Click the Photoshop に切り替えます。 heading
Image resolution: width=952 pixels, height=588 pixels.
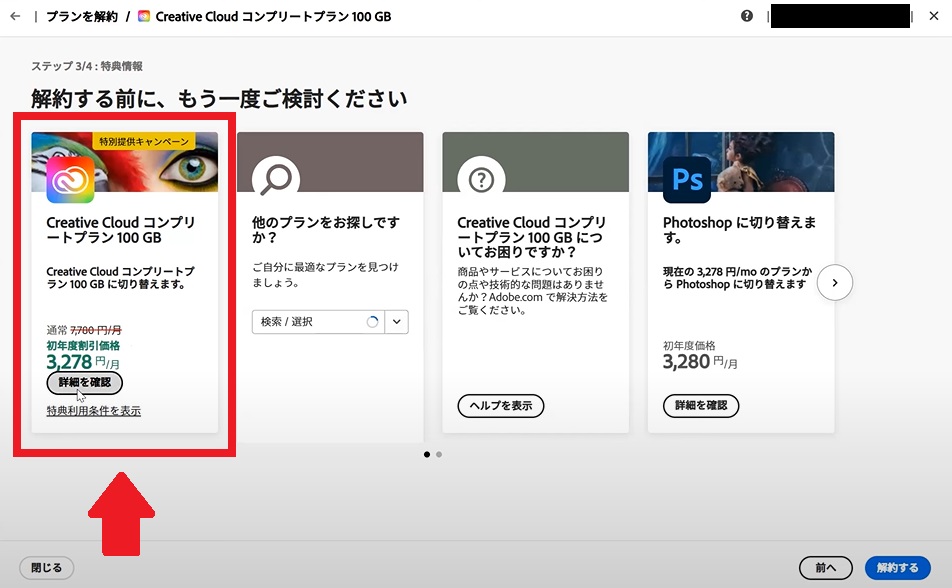[740, 230]
